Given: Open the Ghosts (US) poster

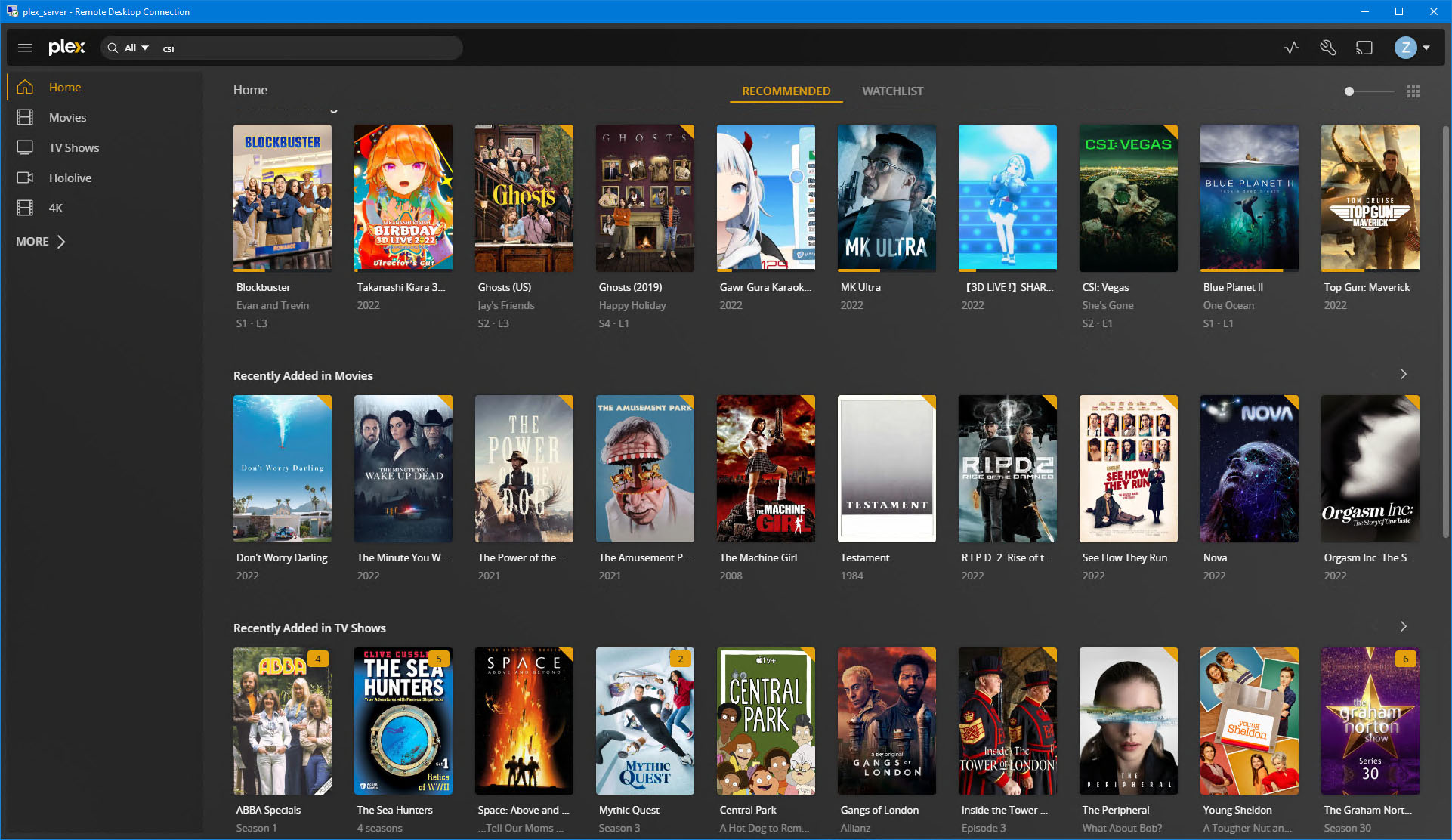Looking at the screenshot, I should click(524, 198).
